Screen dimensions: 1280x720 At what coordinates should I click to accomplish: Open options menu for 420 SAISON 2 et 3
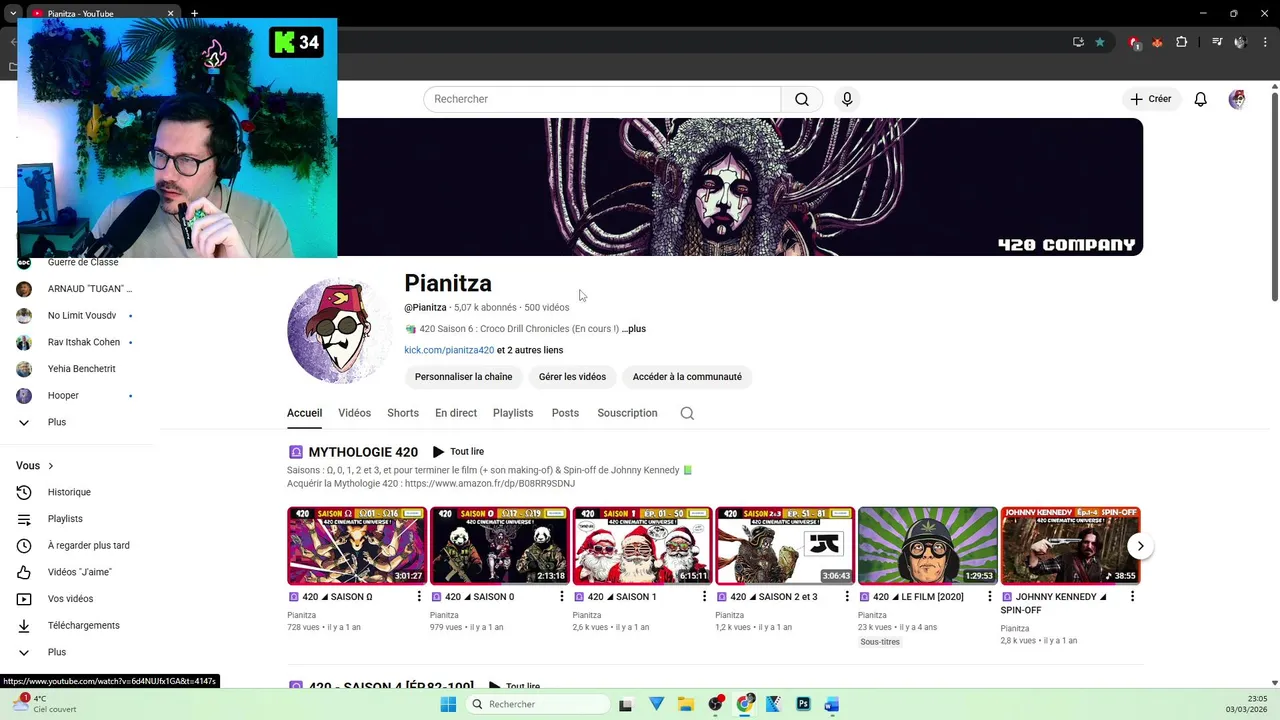coord(847,597)
